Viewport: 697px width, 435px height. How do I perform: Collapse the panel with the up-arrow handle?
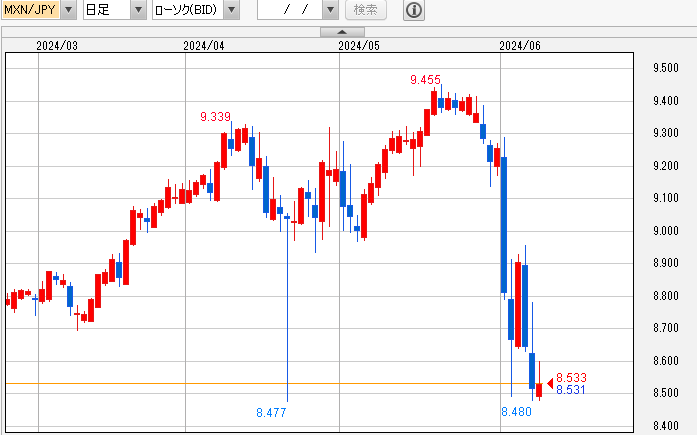click(342, 32)
